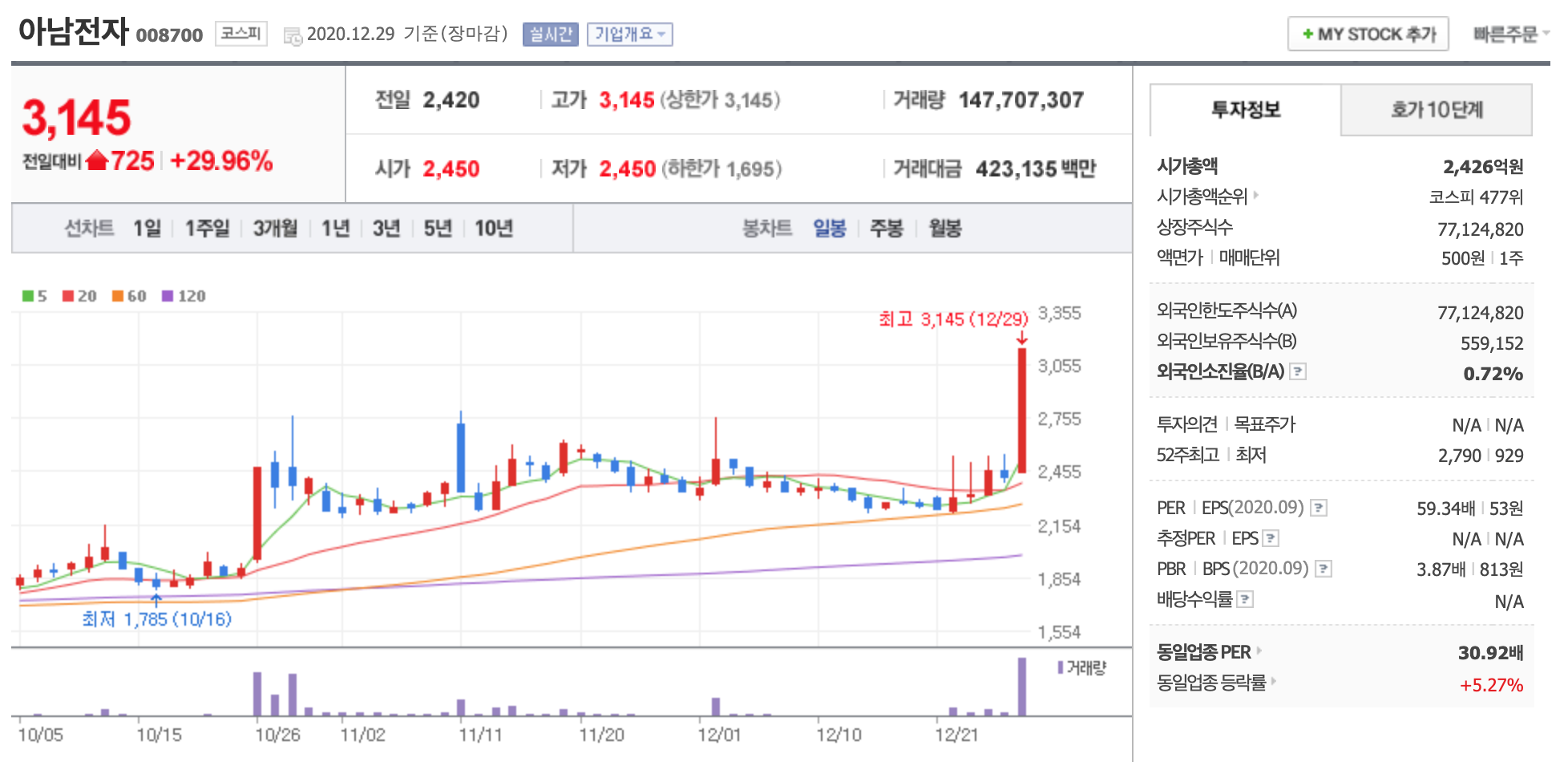Viewport: 1568px width, 762px height.
Task: Click the 동일업종 PER value 30.92배
Action: (1490, 653)
